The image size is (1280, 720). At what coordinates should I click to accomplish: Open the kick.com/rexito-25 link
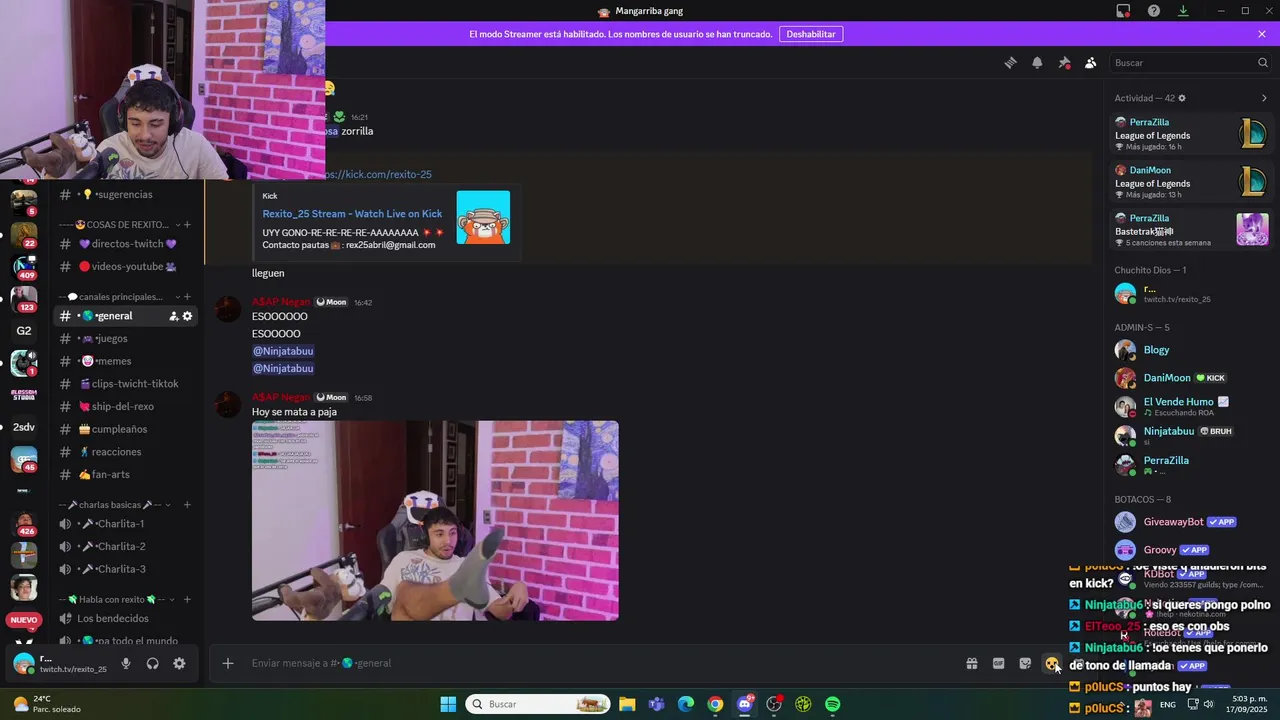click(379, 174)
